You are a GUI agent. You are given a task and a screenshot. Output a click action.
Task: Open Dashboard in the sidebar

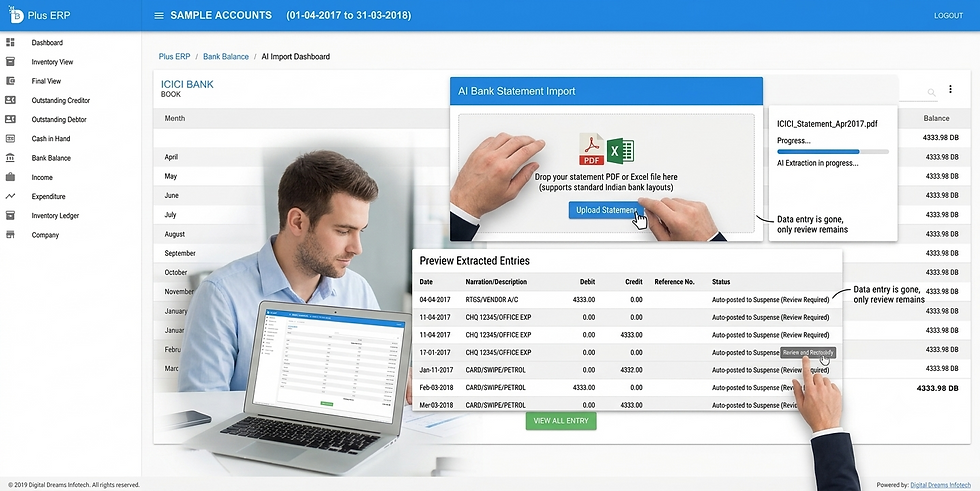(x=48, y=42)
